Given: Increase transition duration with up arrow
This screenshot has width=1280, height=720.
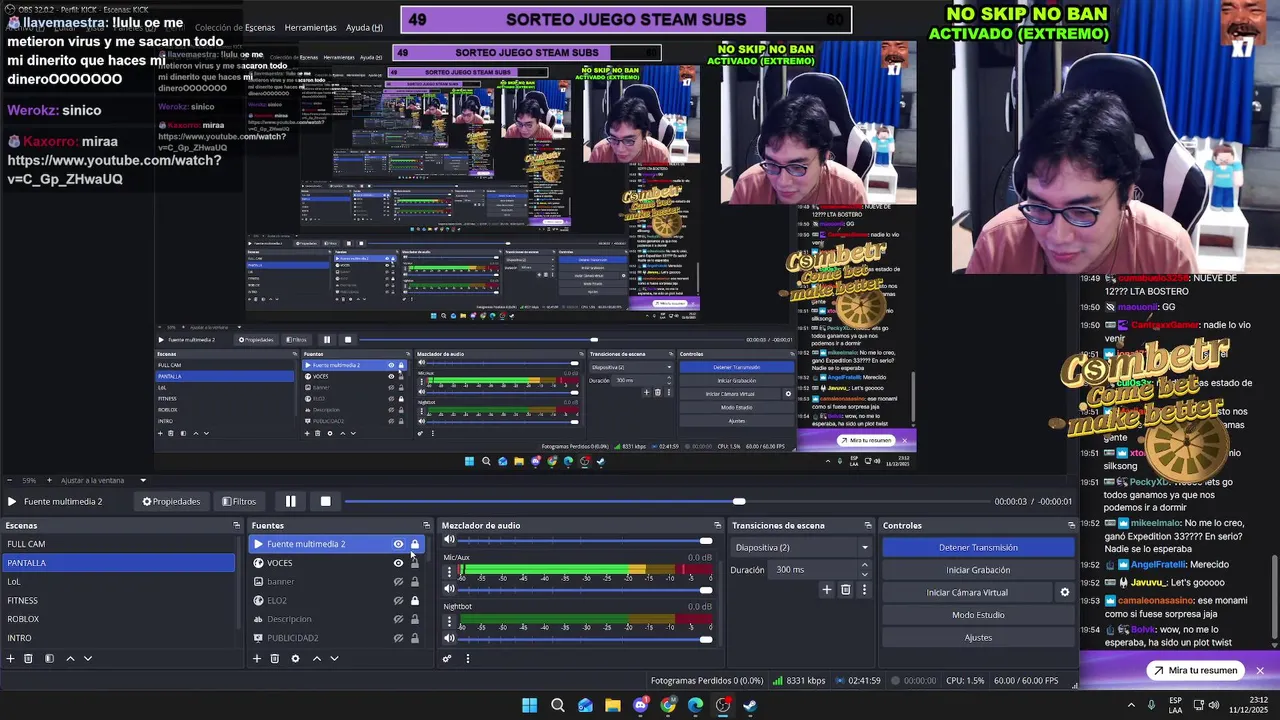Looking at the screenshot, I should (864, 565).
